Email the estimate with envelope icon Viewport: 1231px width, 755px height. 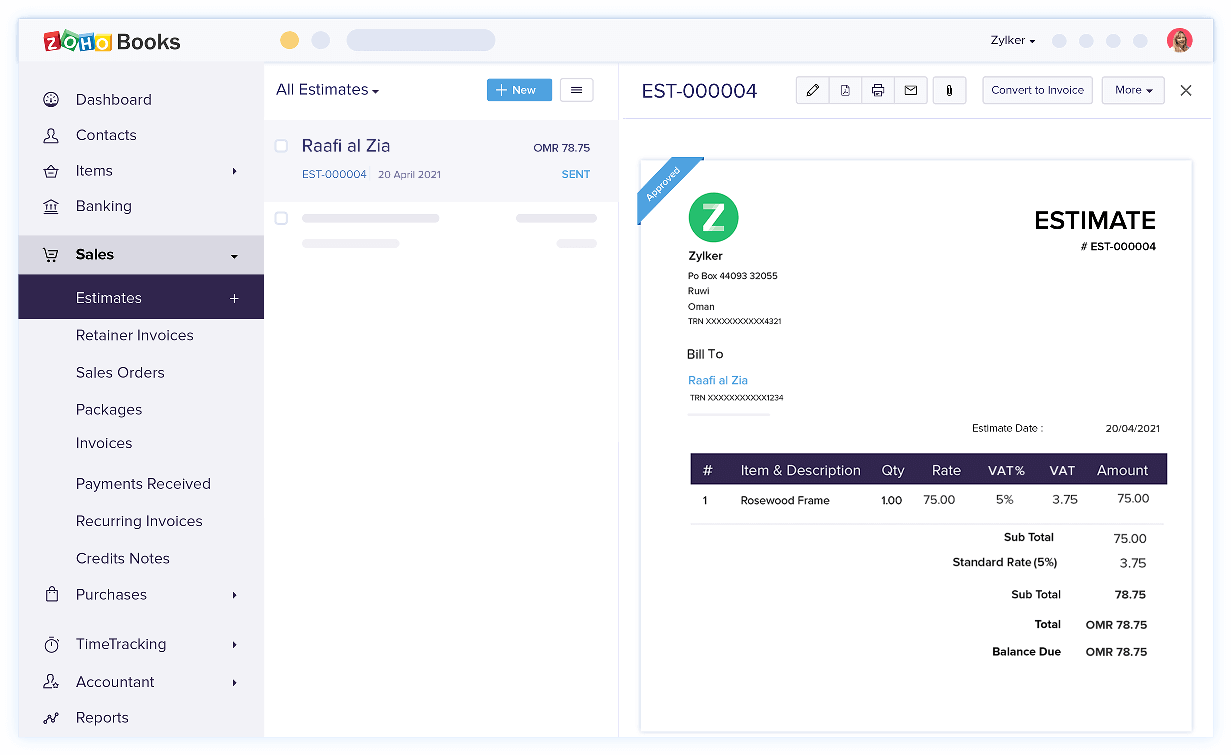click(911, 90)
